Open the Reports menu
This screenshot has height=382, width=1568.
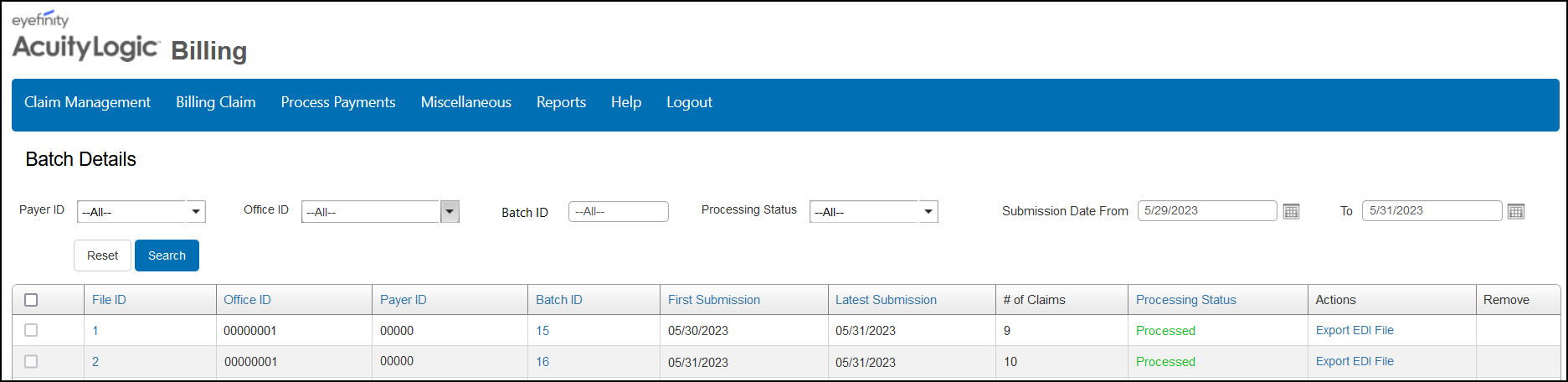(x=561, y=102)
